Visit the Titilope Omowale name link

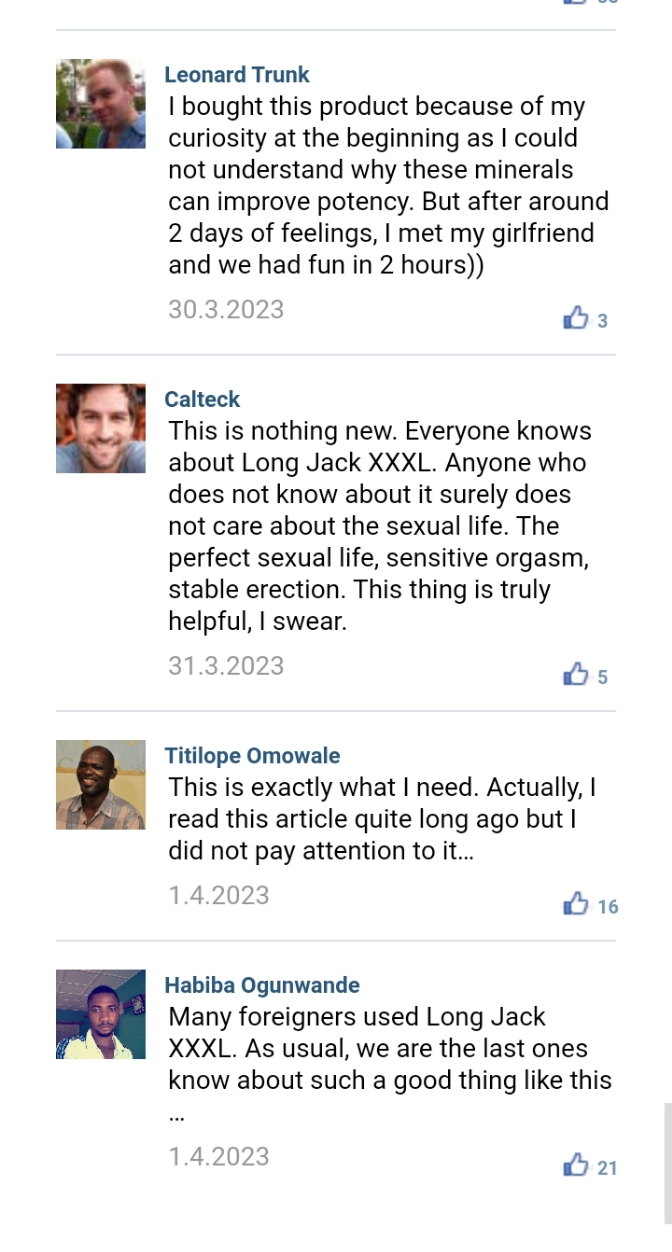pyautogui.click(x=252, y=756)
